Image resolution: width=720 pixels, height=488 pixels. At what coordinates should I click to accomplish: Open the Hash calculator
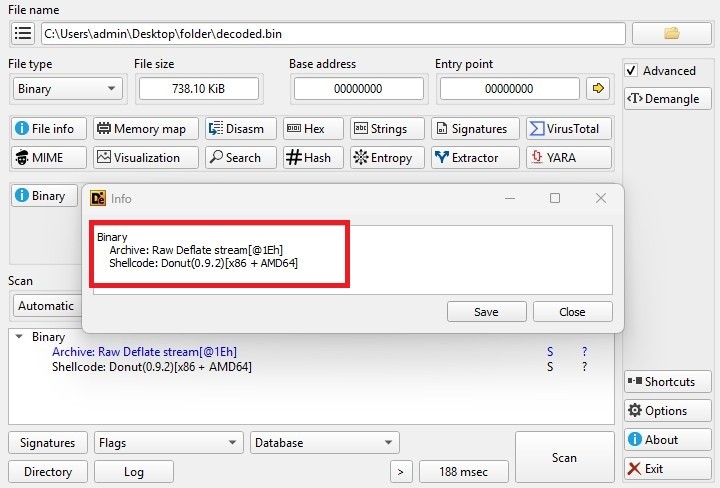coord(308,157)
